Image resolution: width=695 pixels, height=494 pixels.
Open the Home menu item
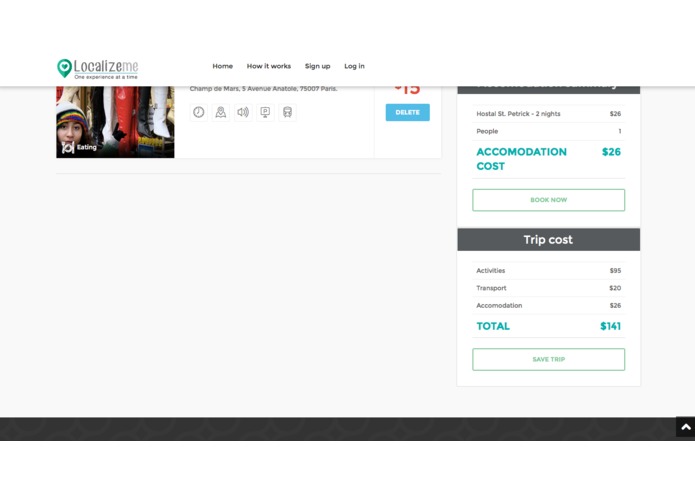point(223,66)
